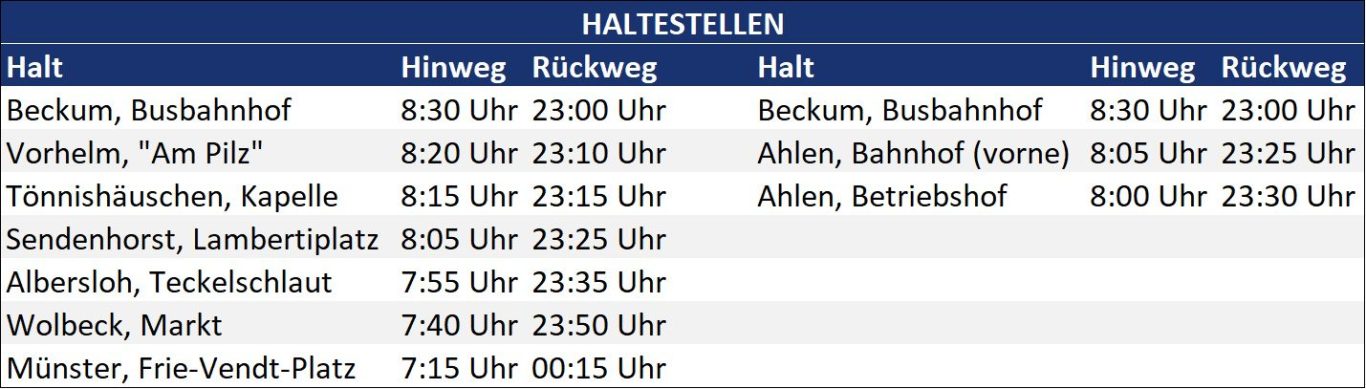1366x389 pixels.
Task: Select the 23:30 Uhr return time cell
Action: click(x=1287, y=196)
